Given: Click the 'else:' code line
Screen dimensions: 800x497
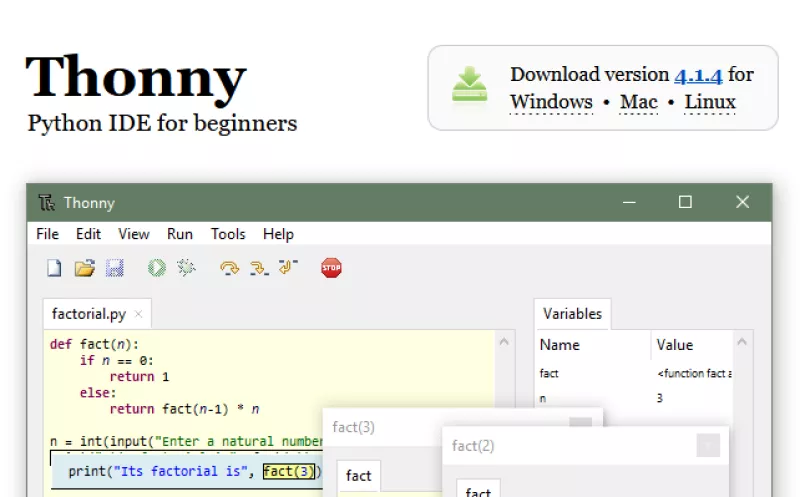Looking at the screenshot, I should coord(98,393).
